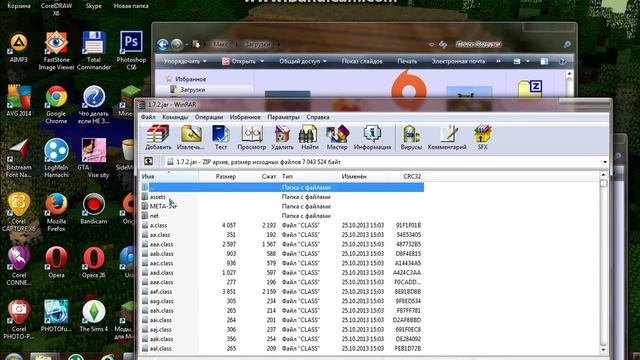The image size is (640, 360).
Task: Select LogMeIn Hamachi desktop icon
Action: (56, 158)
